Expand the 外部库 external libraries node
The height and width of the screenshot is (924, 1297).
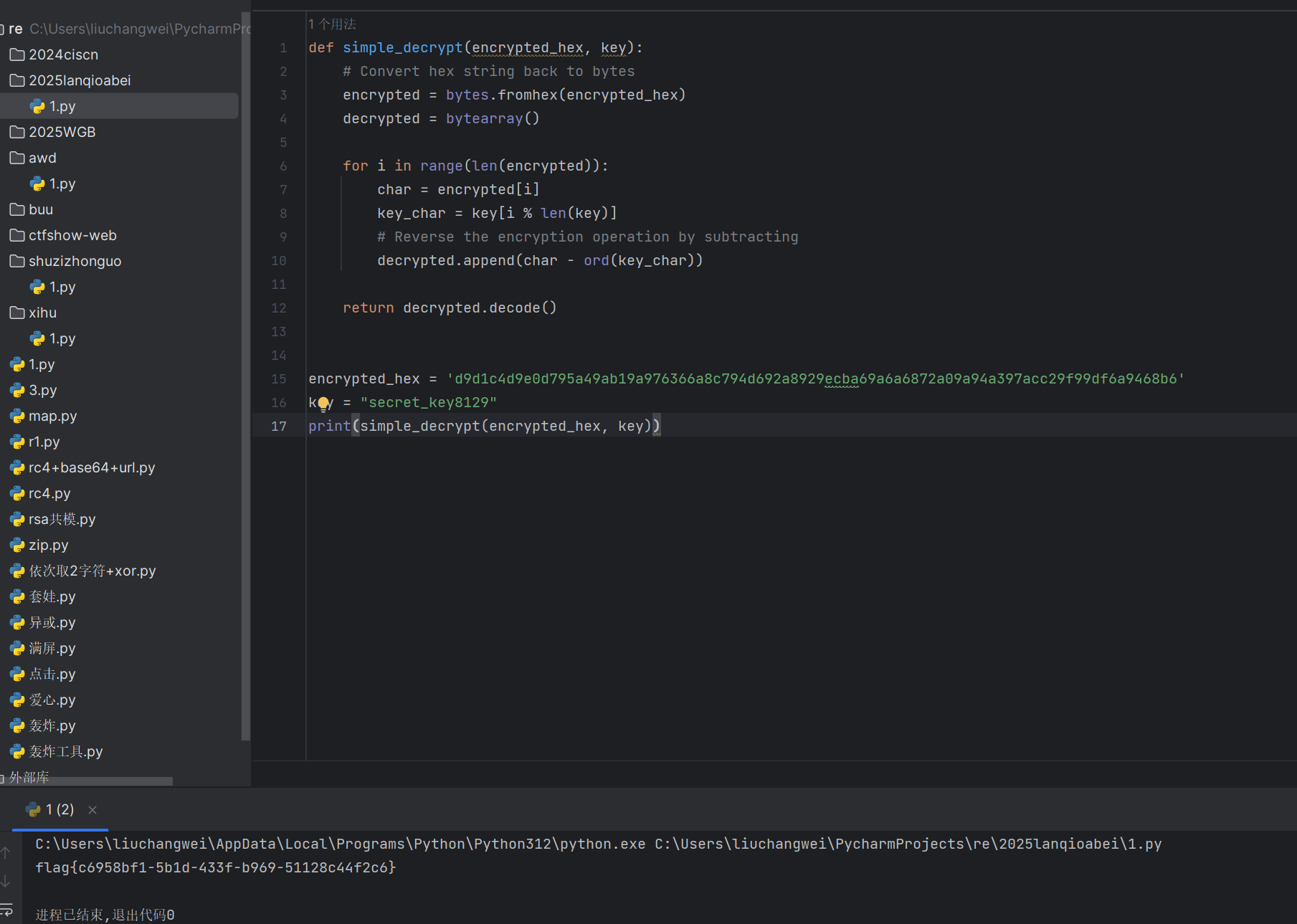(x=29, y=777)
